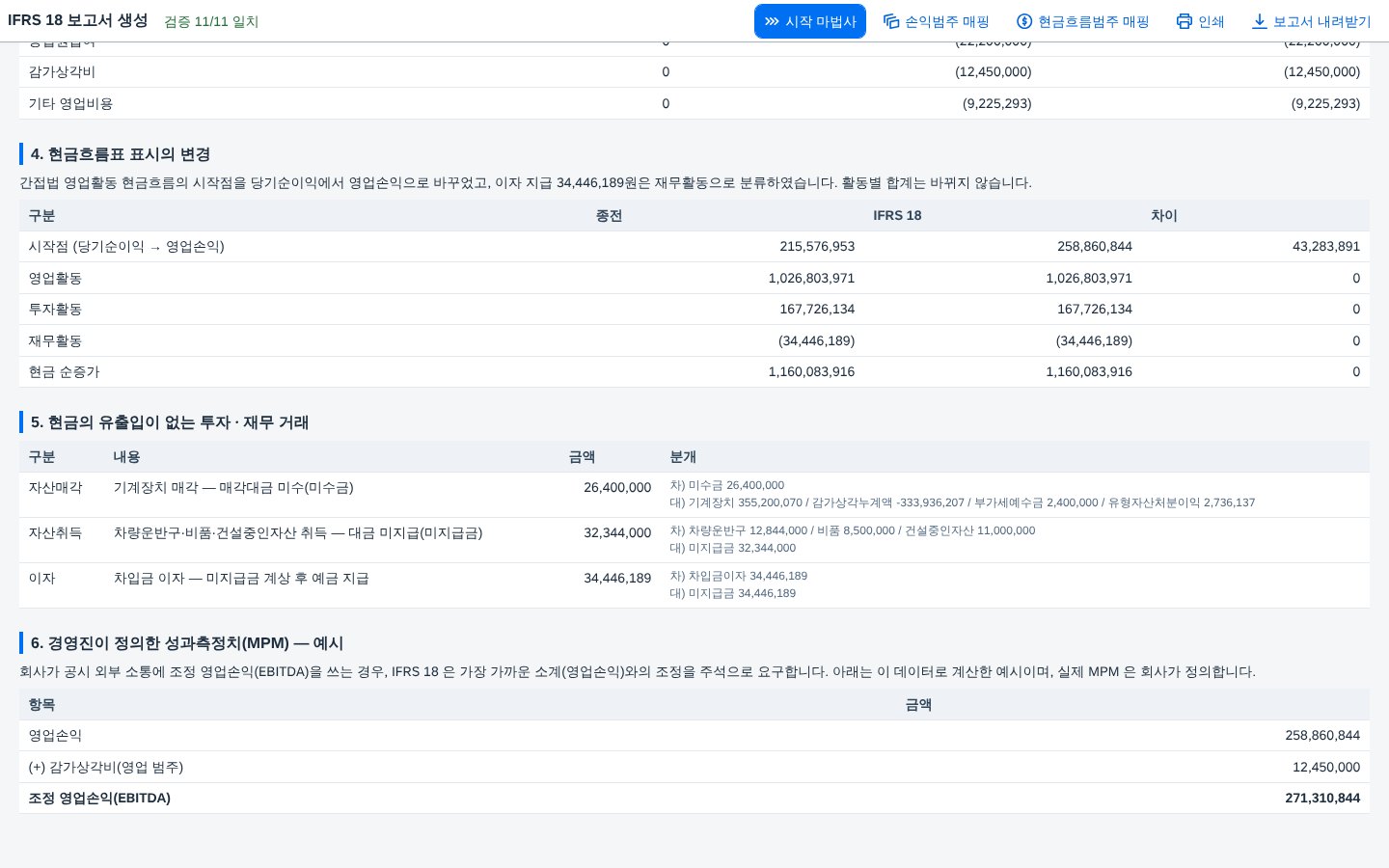Select the '6. 경영진이 정의한 성과측정치(MPM) — 예시' heading
The width and height of the screenshot is (1389, 868).
(x=187, y=643)
